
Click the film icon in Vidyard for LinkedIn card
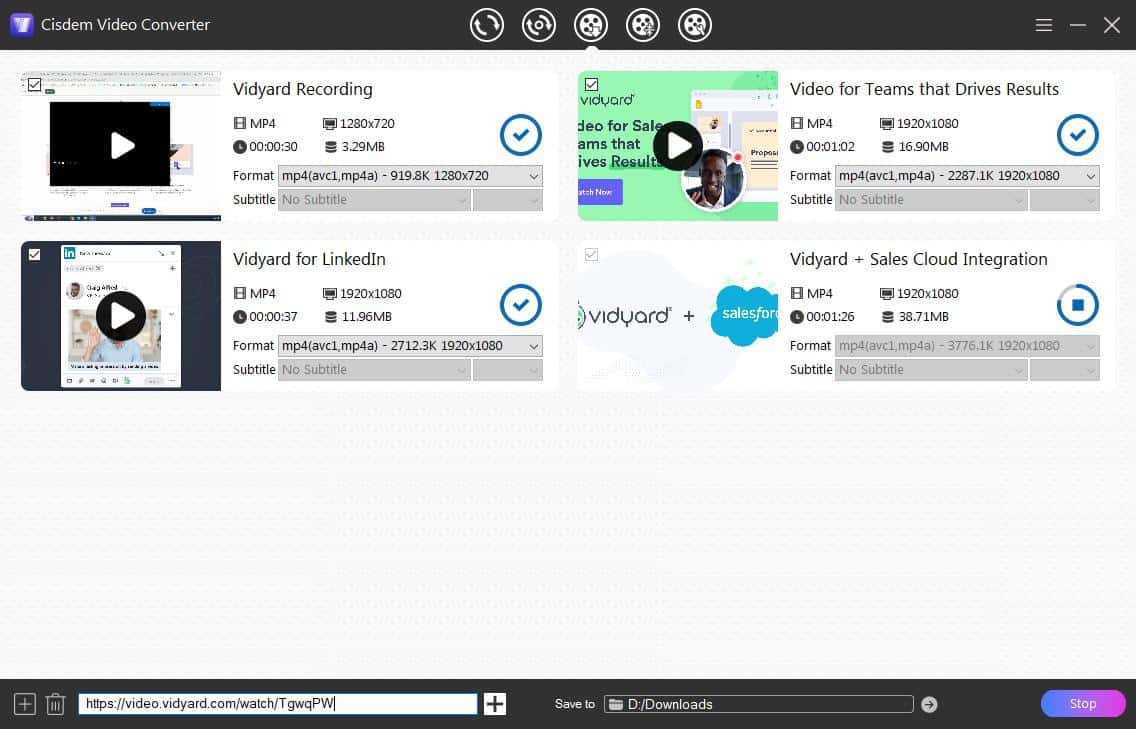click(x=240, y=293)
